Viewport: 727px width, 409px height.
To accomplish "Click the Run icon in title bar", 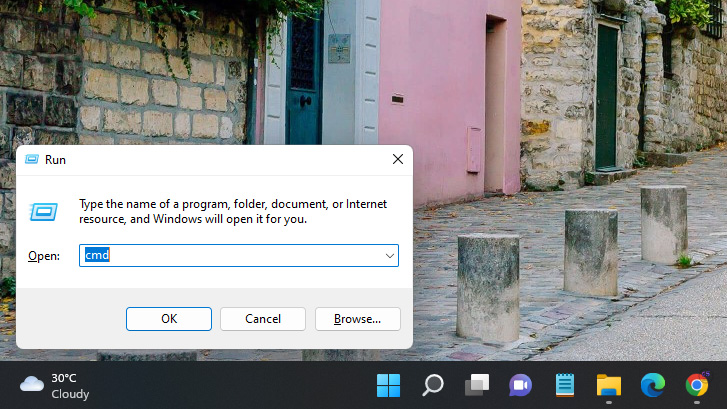I will pos(31,159).
